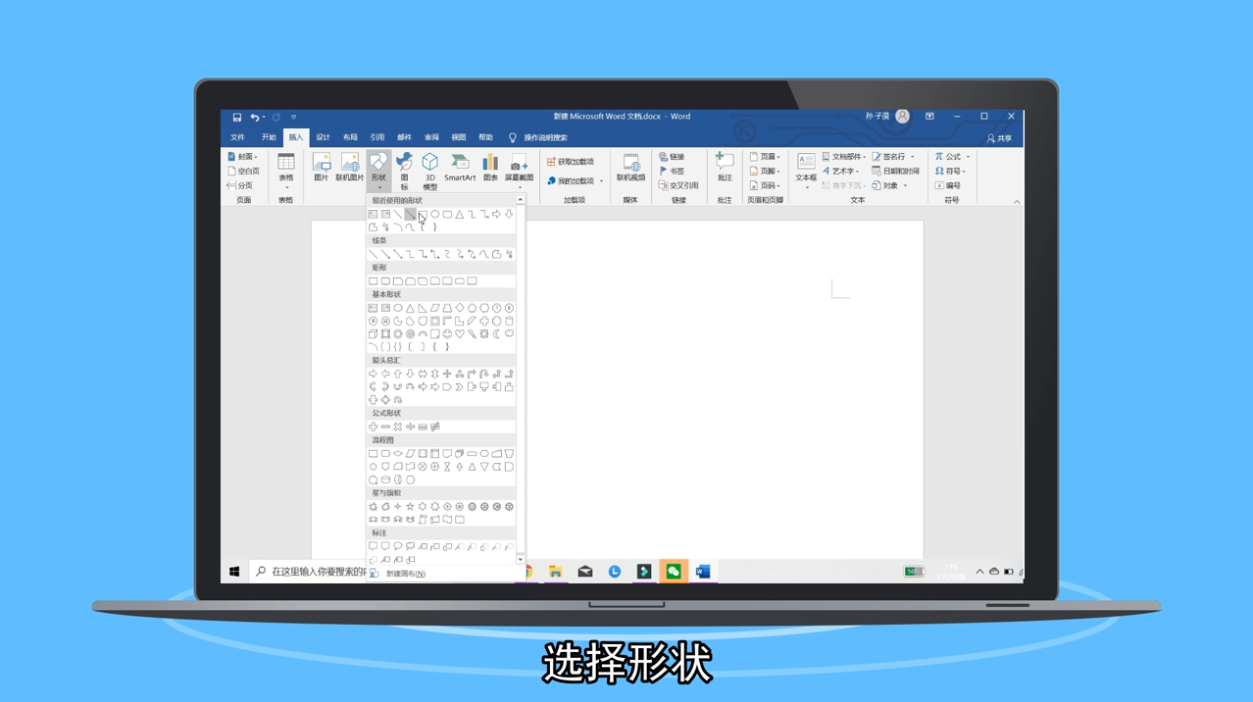1253x702 pixels.
Task: Click the 交叉引用 cross-reference button
Action: pos(678,185)
